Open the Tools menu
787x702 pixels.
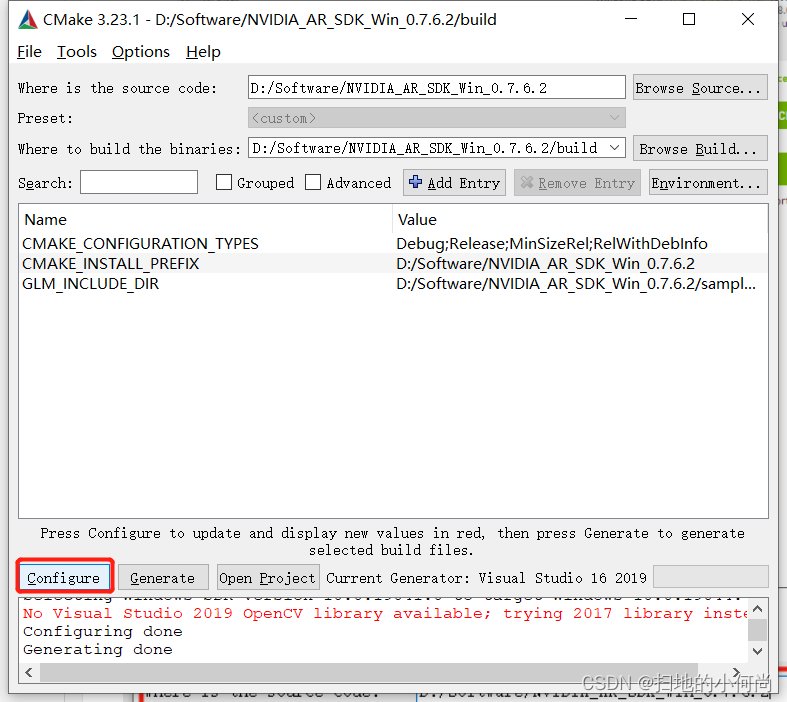[x=76, y=52]
